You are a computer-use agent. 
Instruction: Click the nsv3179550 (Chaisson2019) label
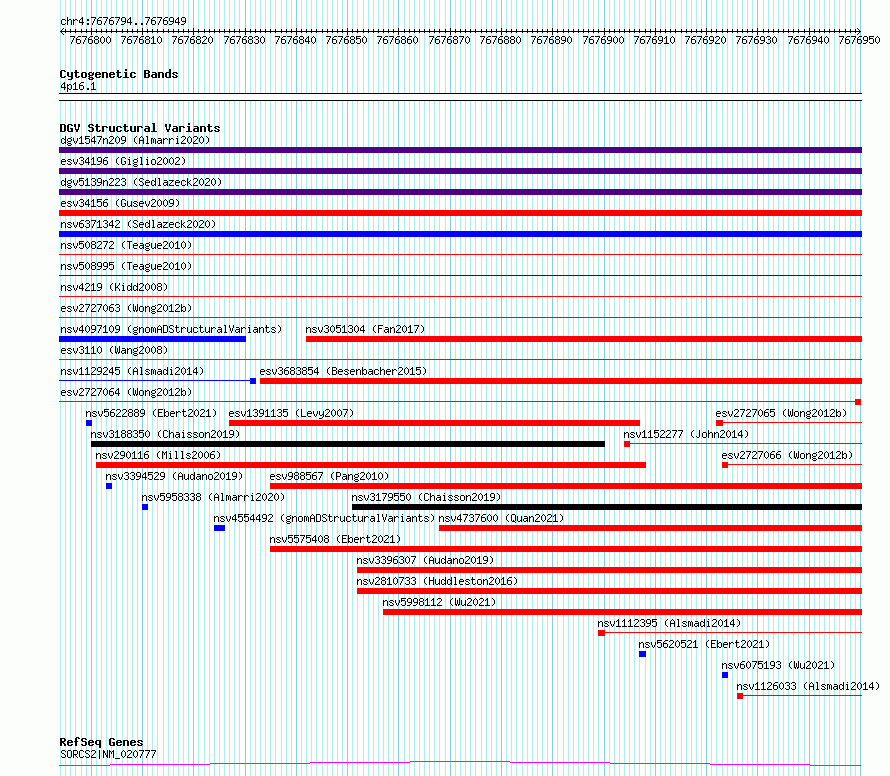tap(426, 497)
